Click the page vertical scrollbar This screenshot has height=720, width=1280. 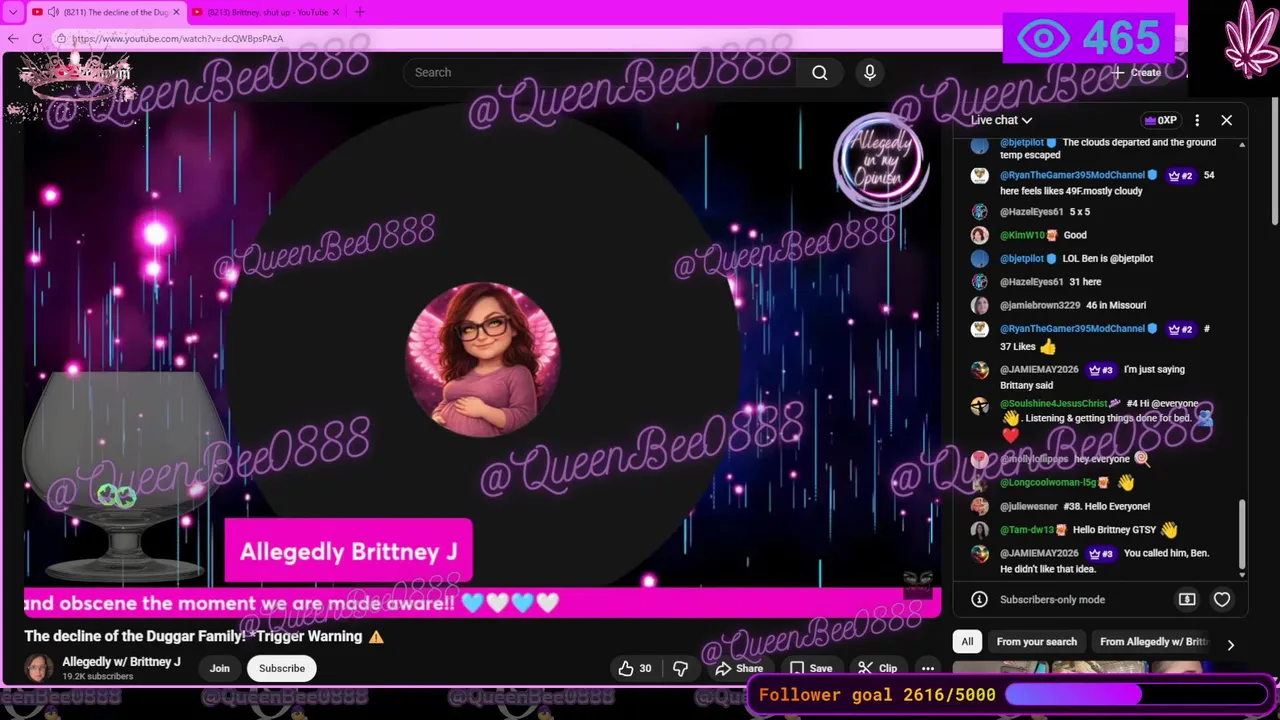1274,160
